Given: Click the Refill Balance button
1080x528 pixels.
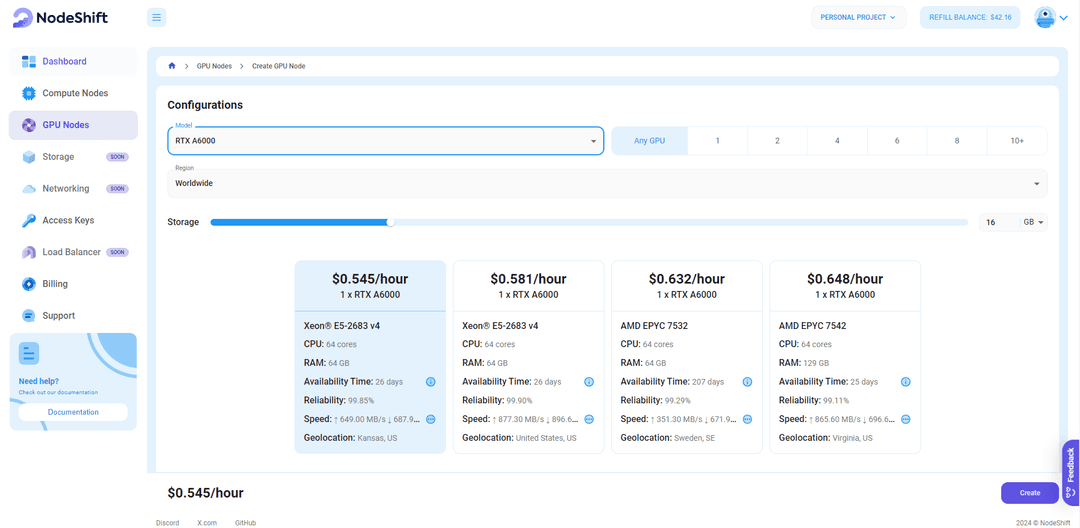Looking at the screenshot, I should pyautogui.click(x=970, y=17).
